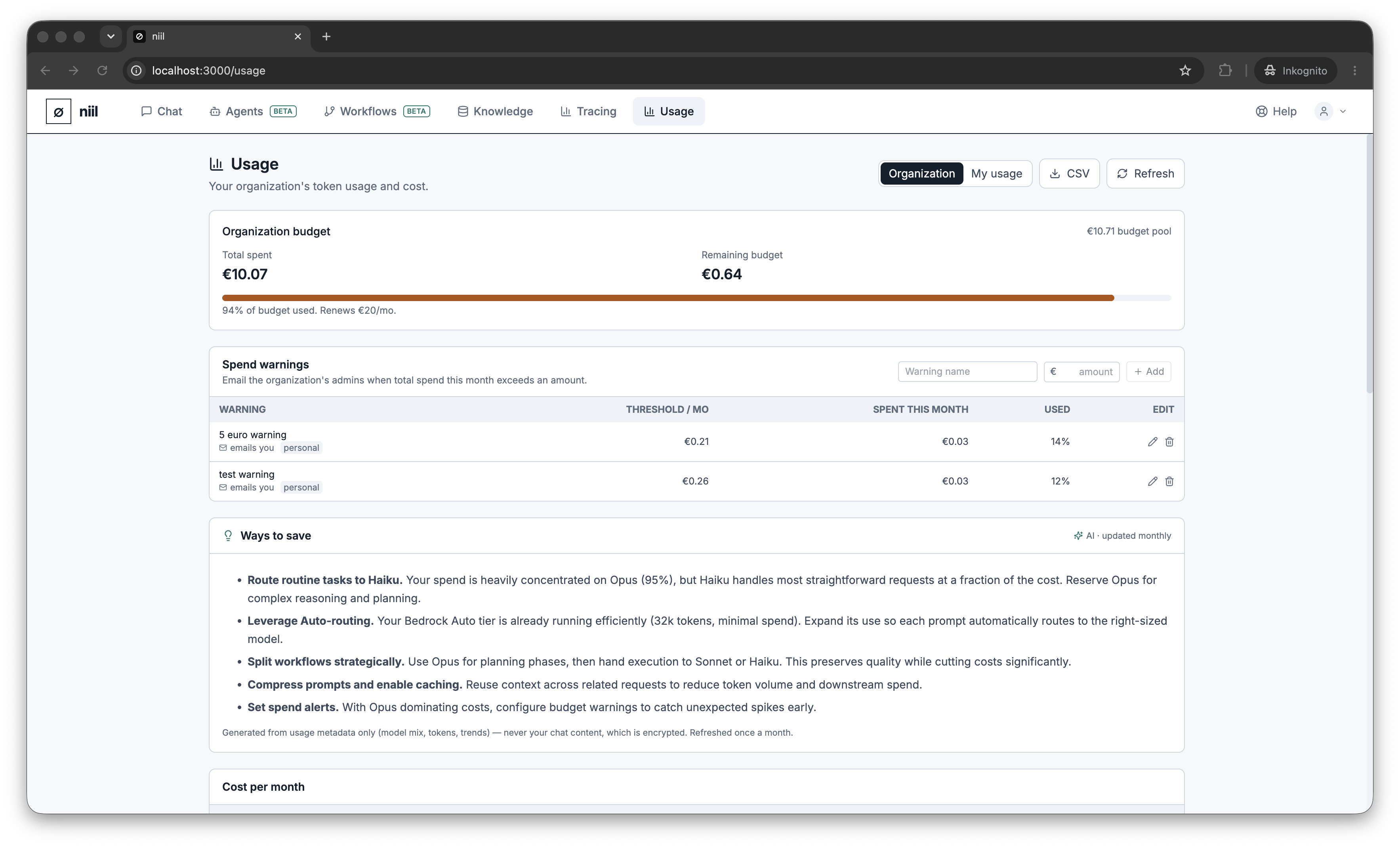Edit the 5 euro warning

point(1152,441)
